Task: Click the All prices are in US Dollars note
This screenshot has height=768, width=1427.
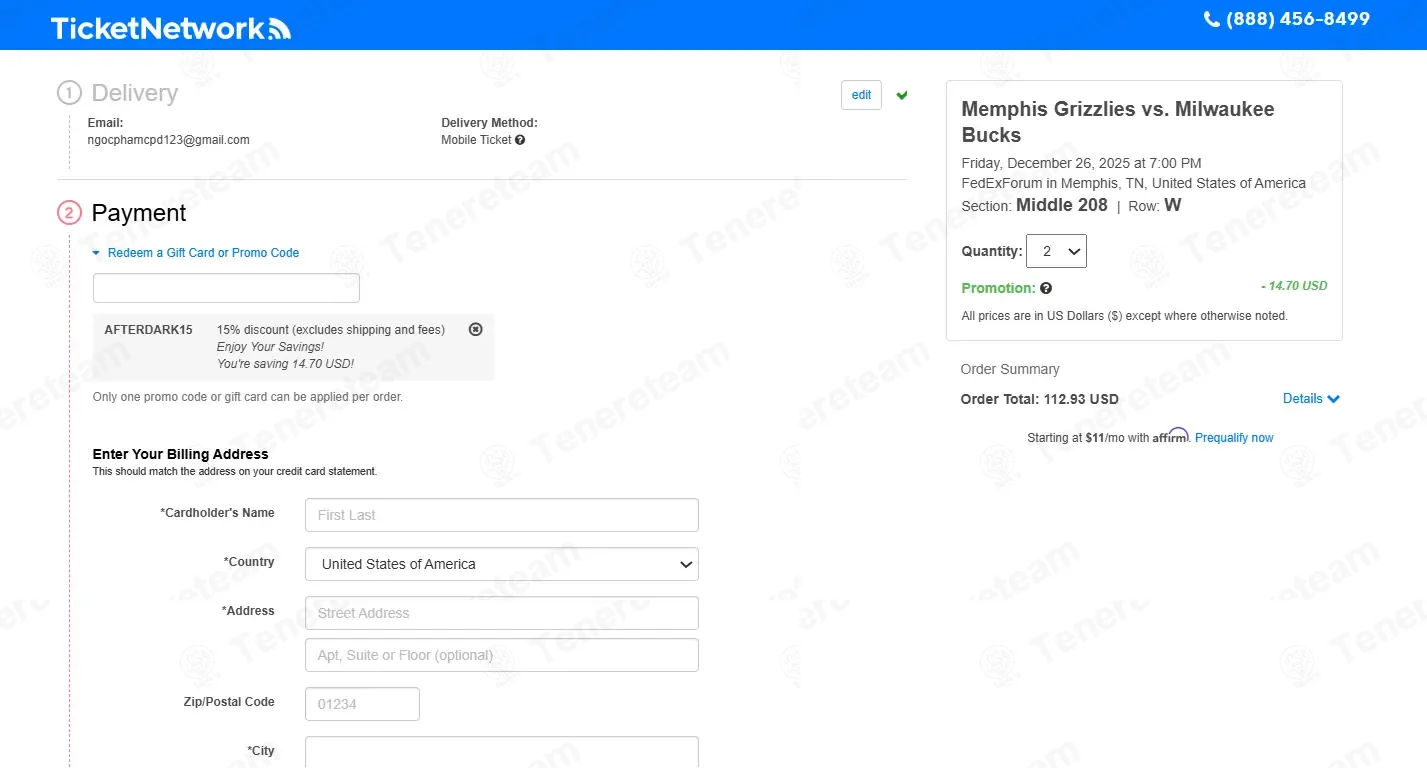Action: point(1125,316)
